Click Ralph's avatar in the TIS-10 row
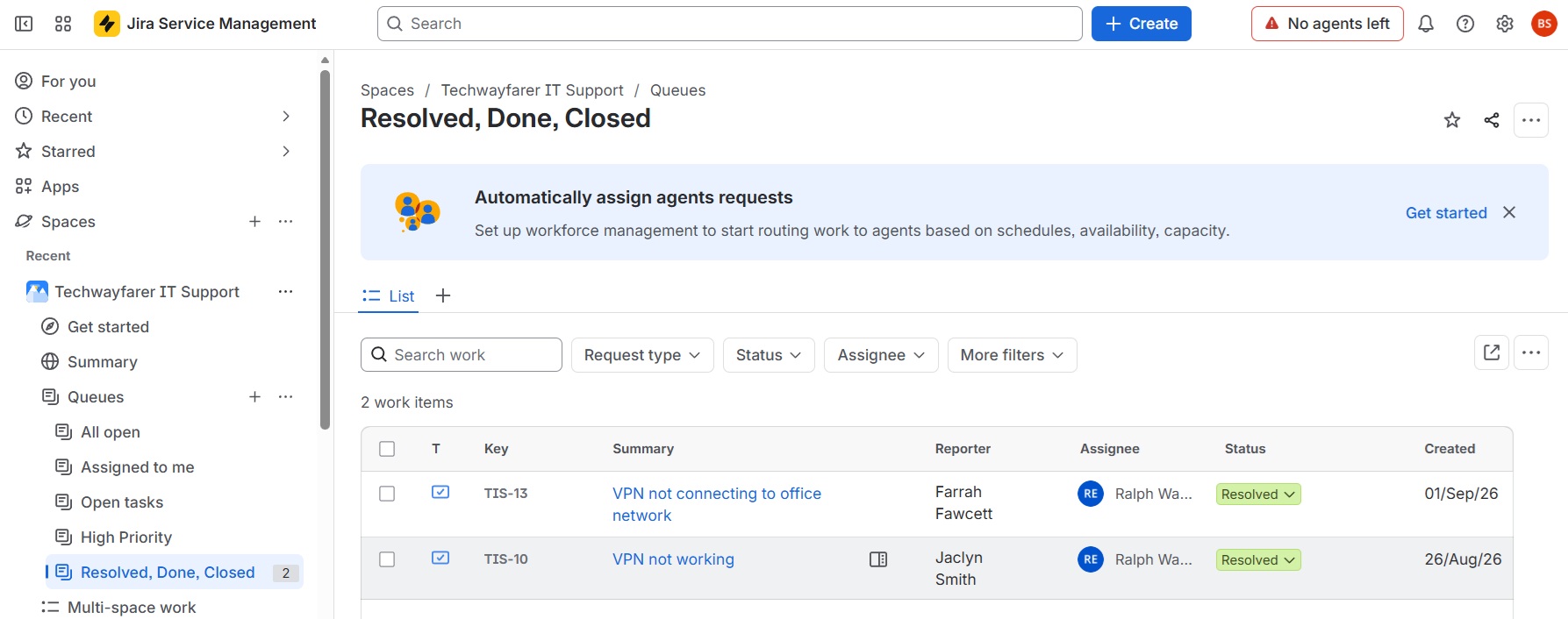The height and width of the screenshot is (619, 1568). (x=1091, y=559)
